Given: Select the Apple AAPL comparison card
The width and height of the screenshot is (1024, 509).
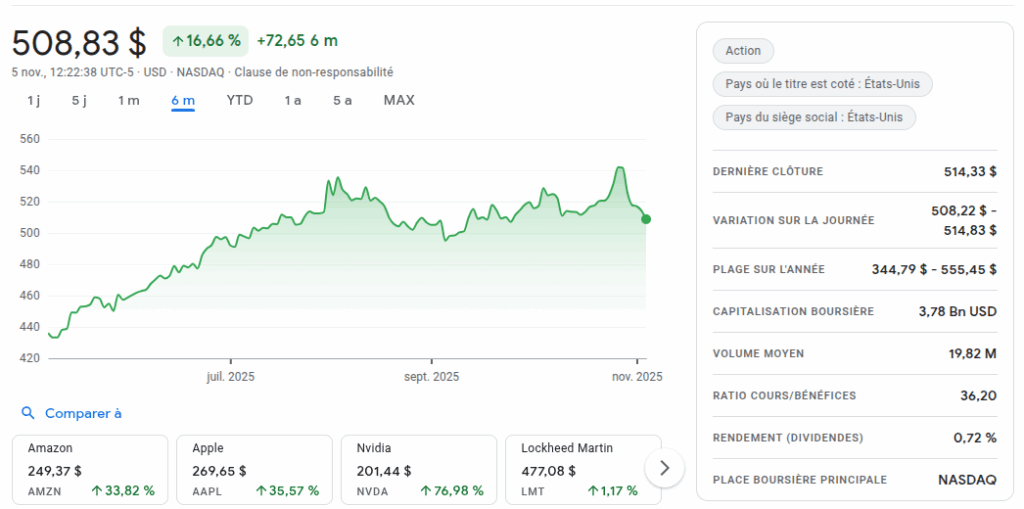Looking at the screenshot, I should click(255, 468).
